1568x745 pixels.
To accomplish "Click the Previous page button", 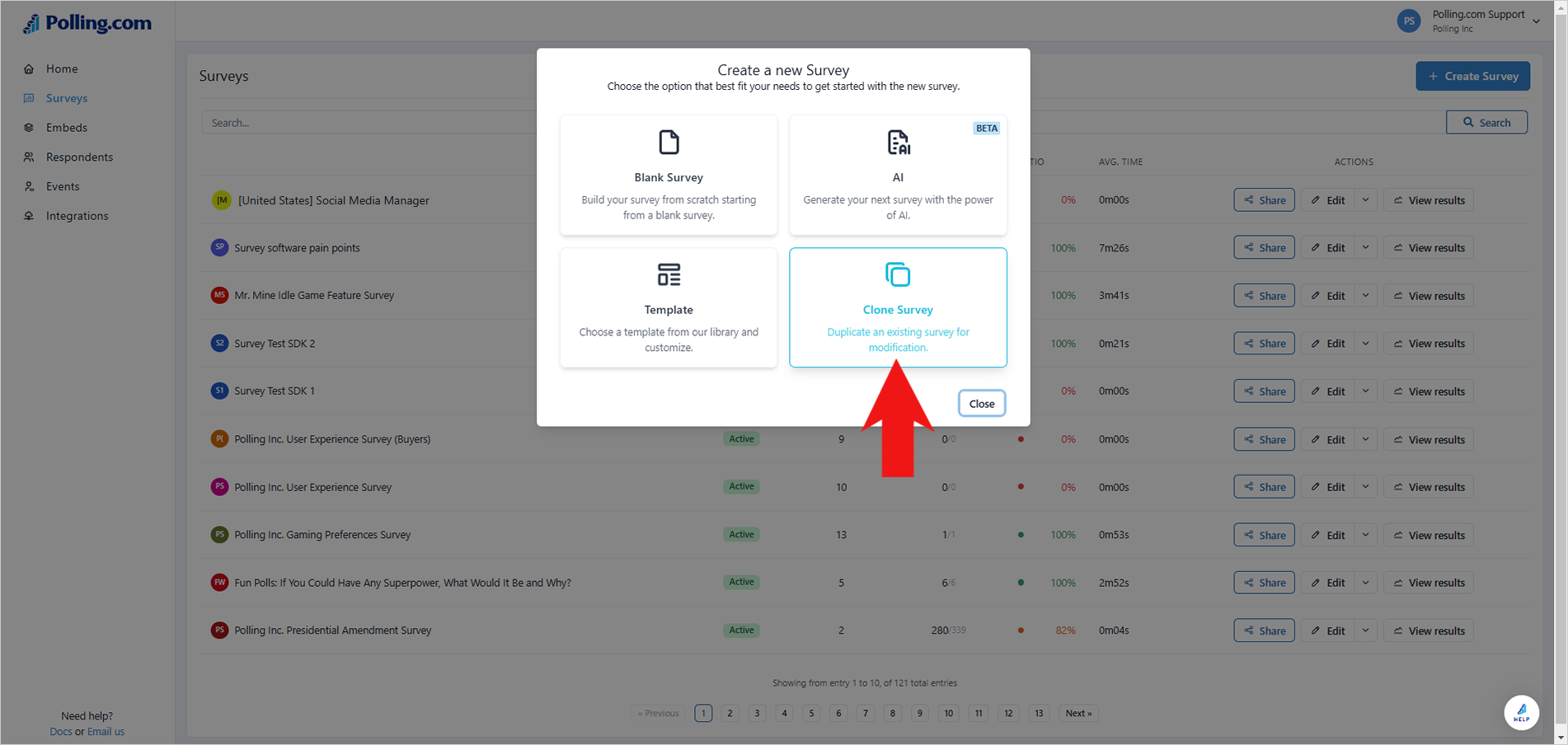I will [659, 713].
